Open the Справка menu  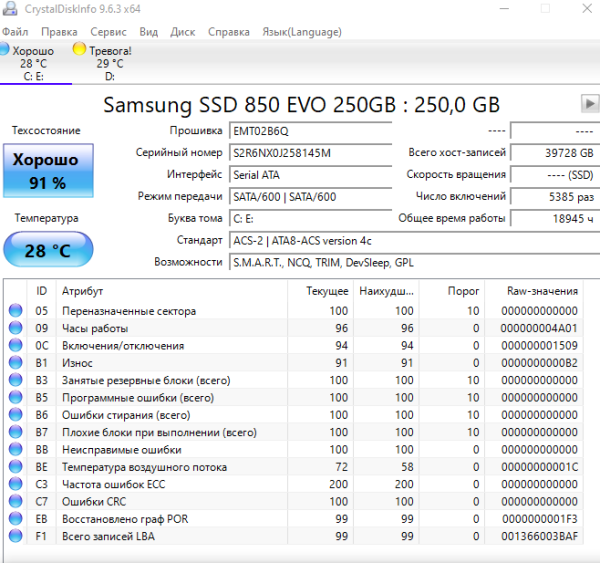click(x=229, y=31)
